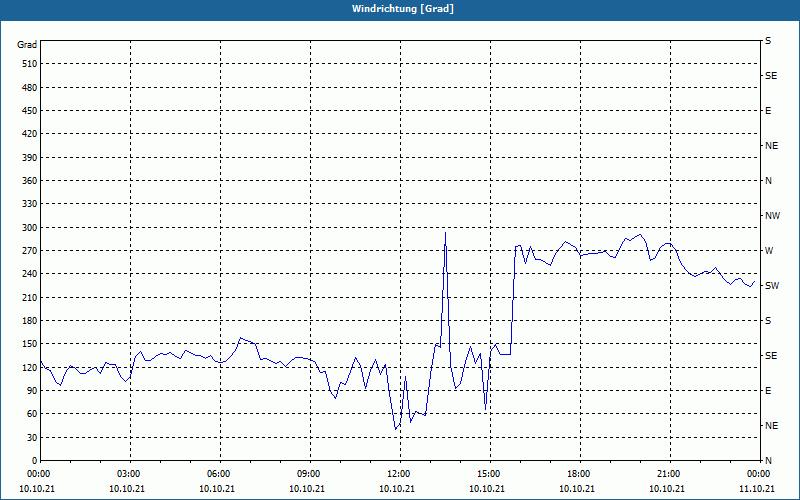Click the 10.10.21 date below 18:00

(577, 488)
